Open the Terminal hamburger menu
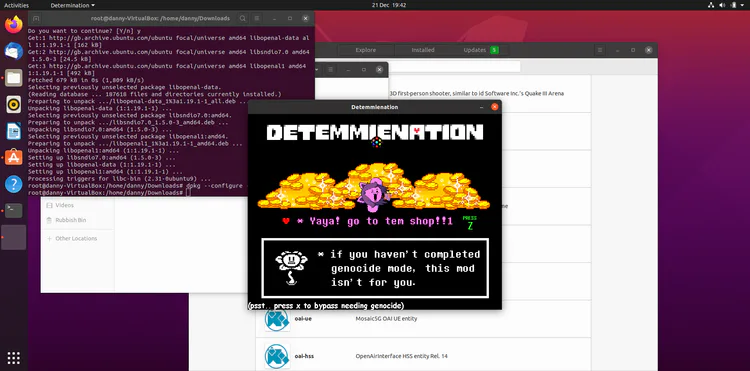 tap(257, 18)
